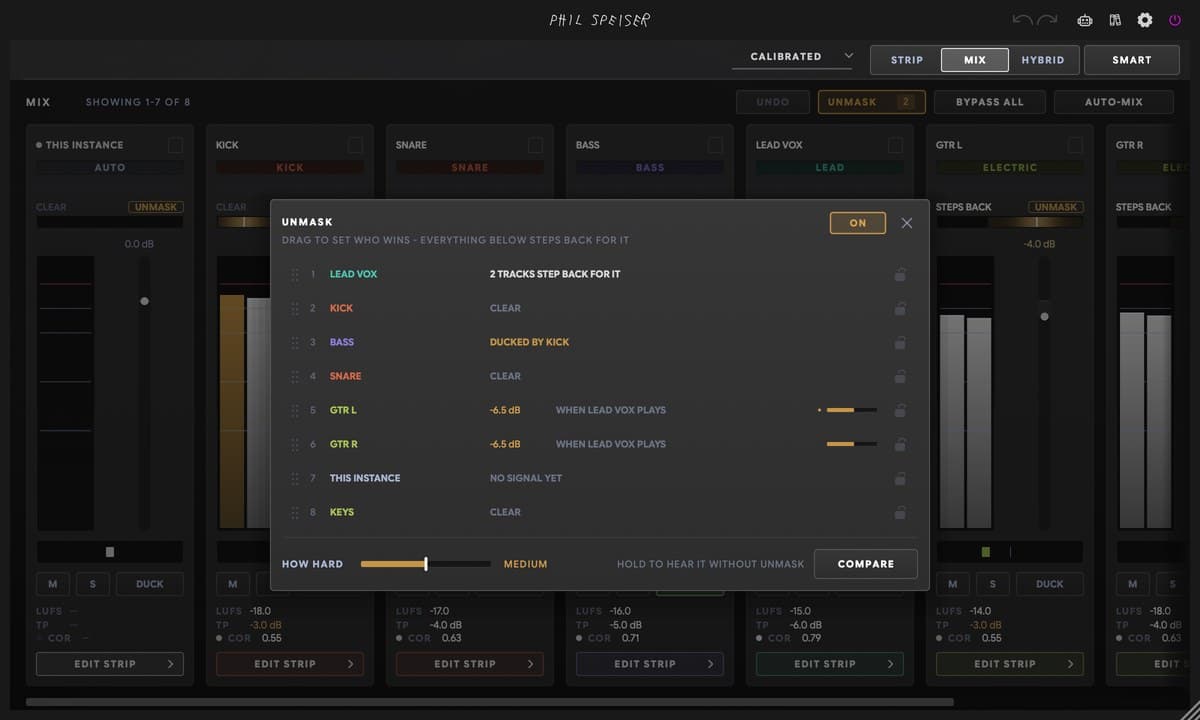Click the lock icon on LEAD VOX row
Viewport: 1200px width, 720px height.
[x=900, y=274]
